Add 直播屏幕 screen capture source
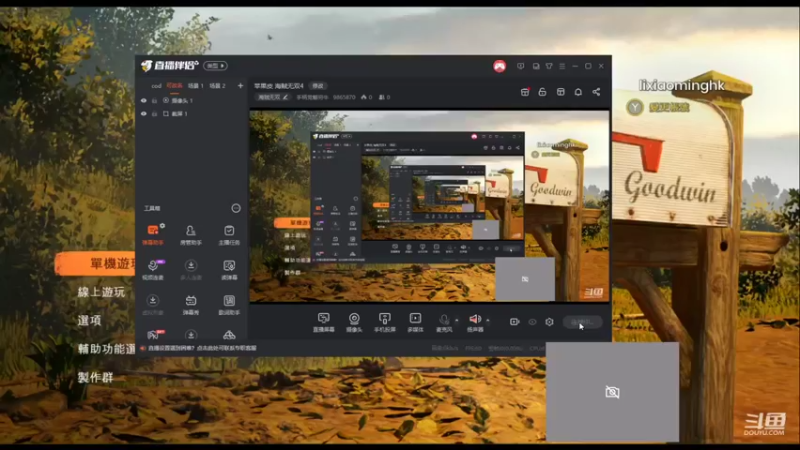 [x=323, y=322]
